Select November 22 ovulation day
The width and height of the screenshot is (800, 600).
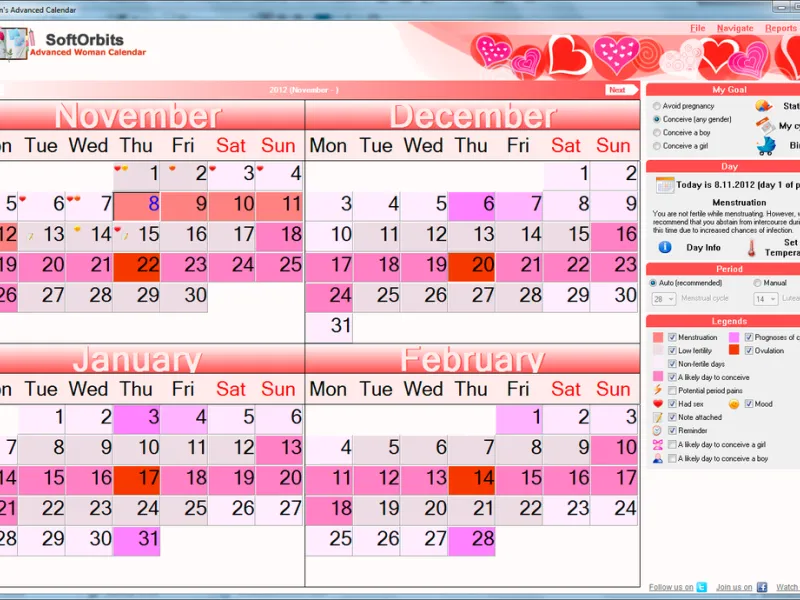pos(137,267)
